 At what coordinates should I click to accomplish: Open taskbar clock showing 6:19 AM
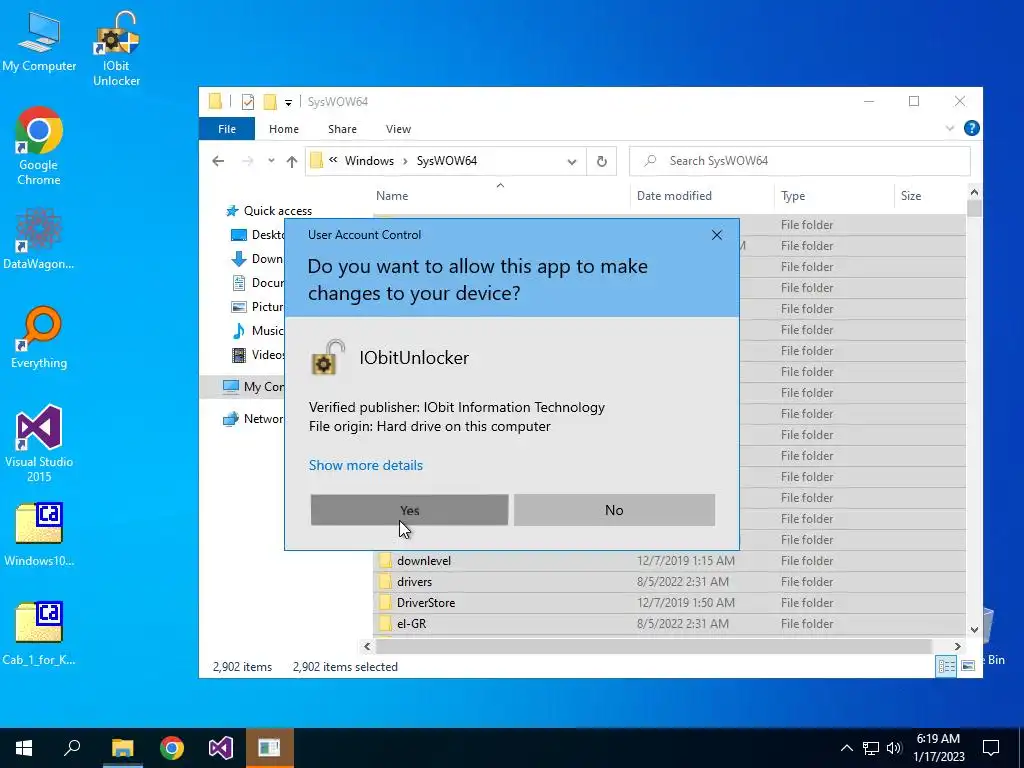tap(938, 748)
